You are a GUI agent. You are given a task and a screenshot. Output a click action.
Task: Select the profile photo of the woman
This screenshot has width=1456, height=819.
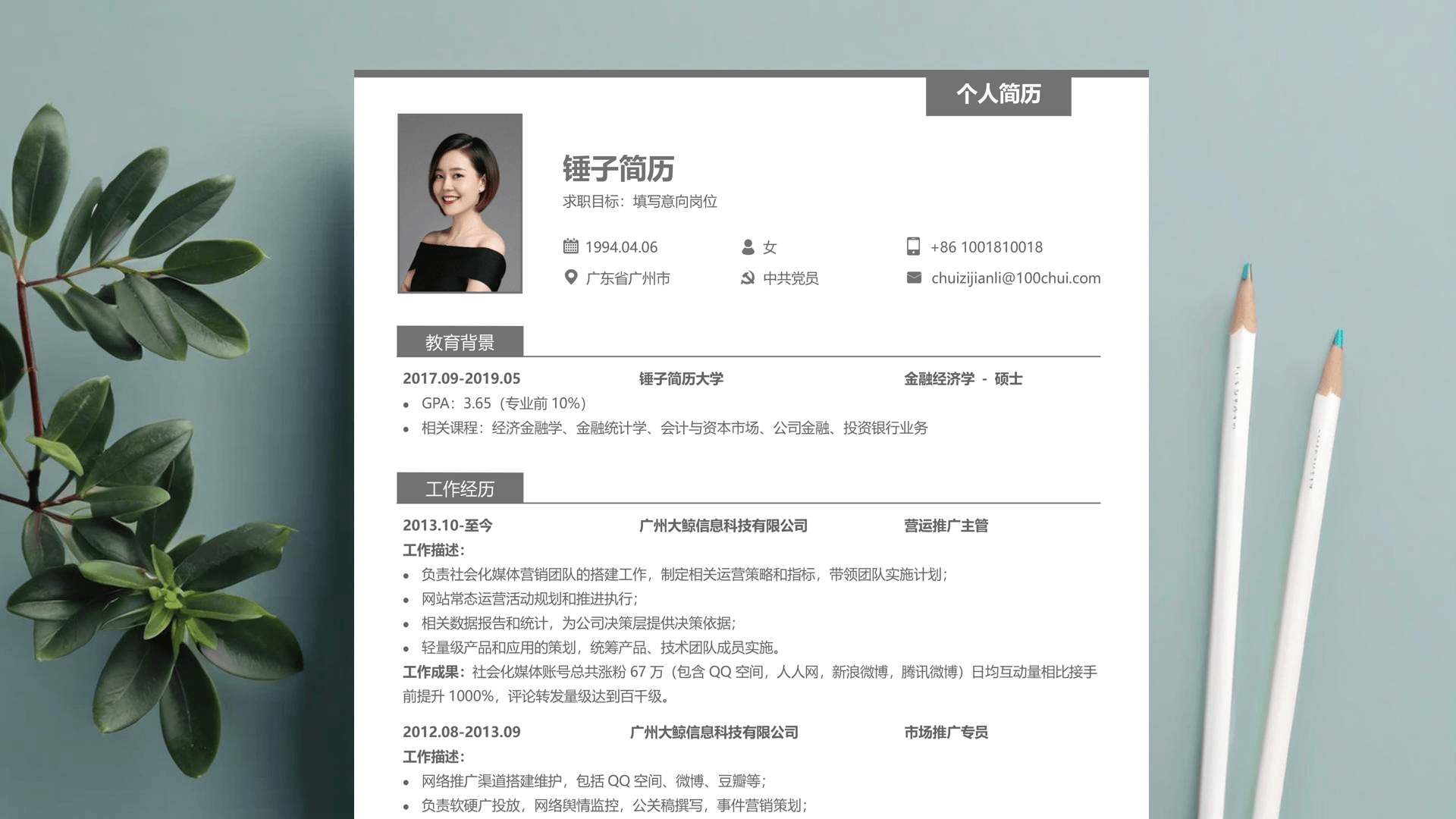tap(460, 203)
